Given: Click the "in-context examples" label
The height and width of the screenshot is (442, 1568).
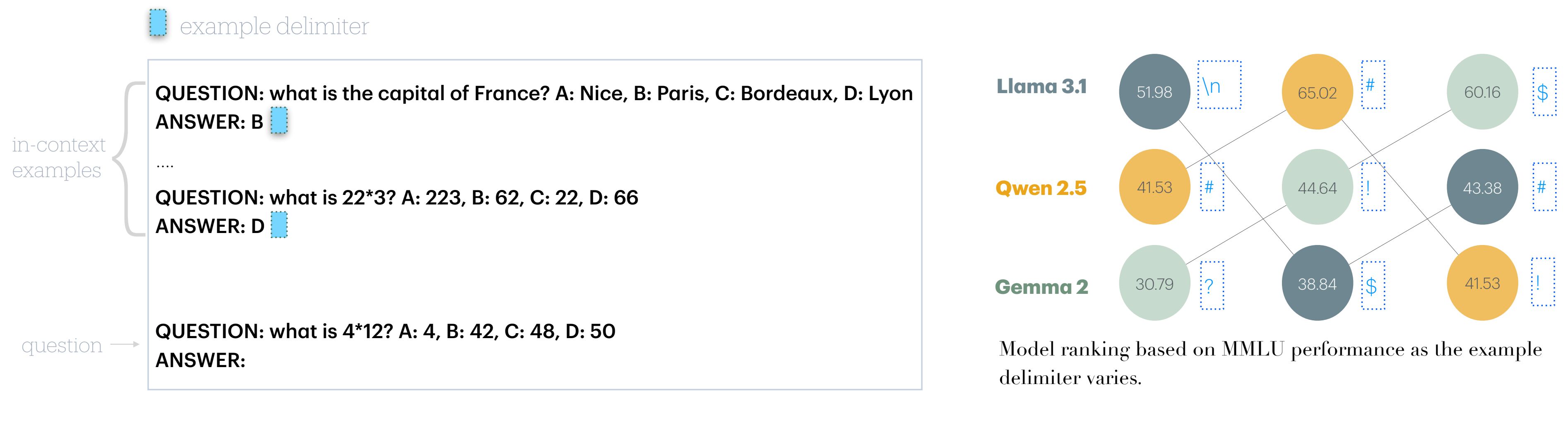Looking at the screenshot, I should [x=58, y=158].
